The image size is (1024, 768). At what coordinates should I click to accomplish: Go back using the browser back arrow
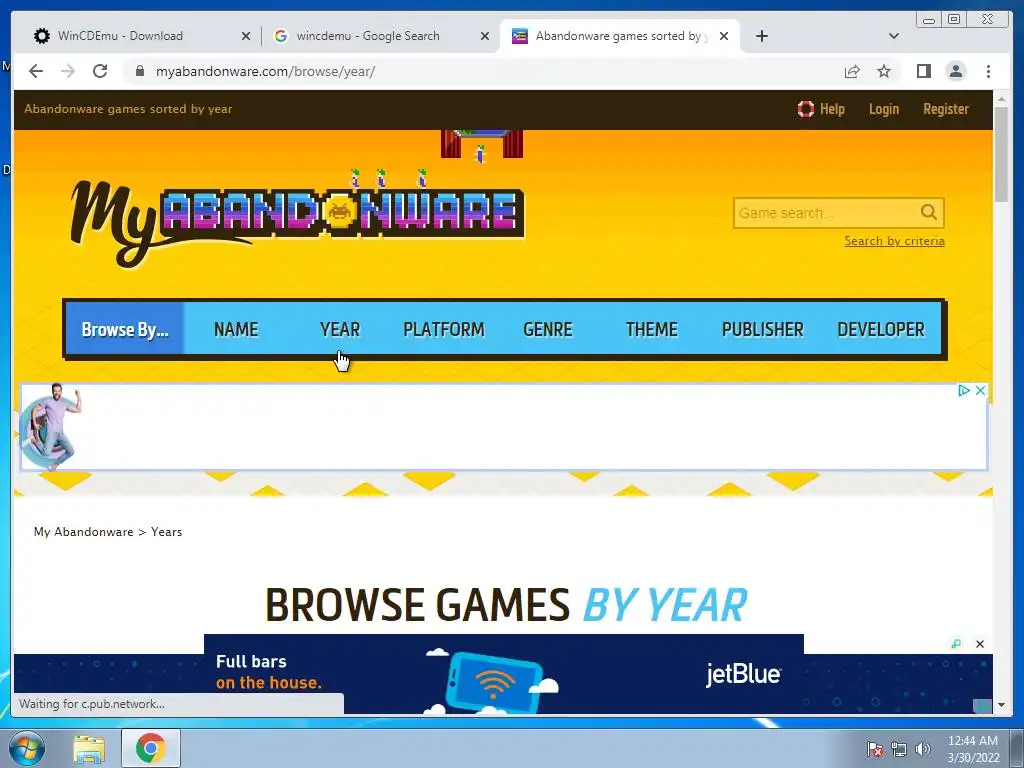[36, 71]
